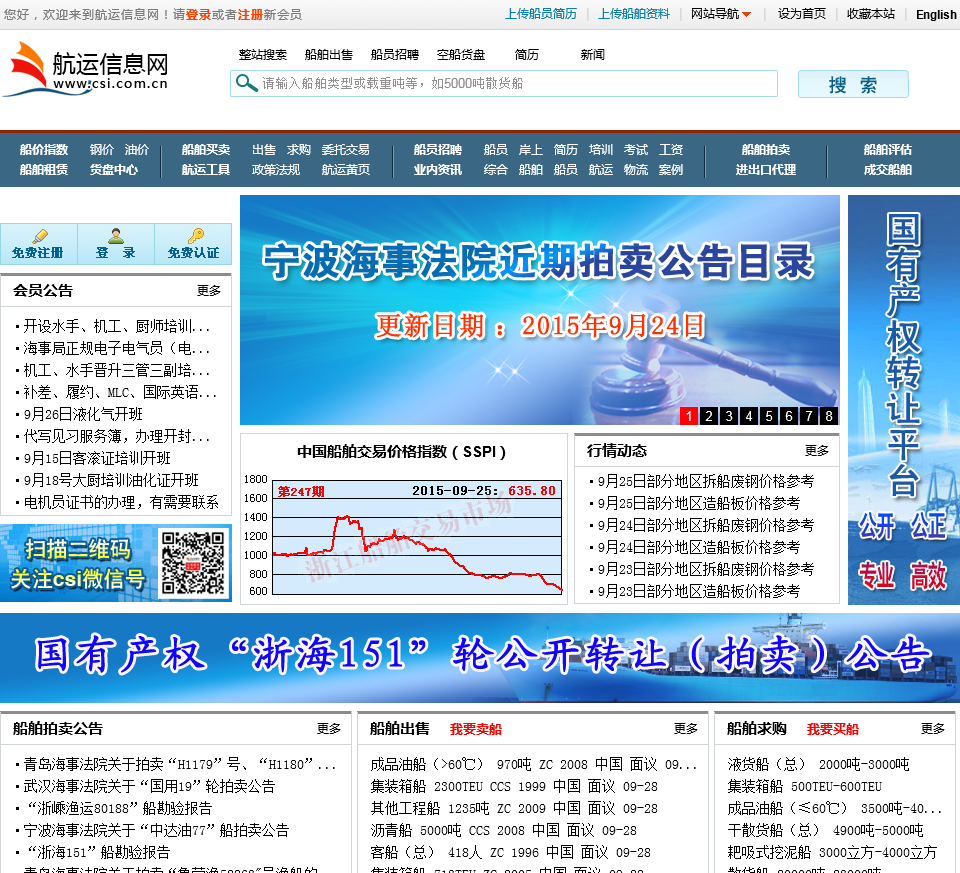Click the 搜索 button
The height and width of the screenshot is (873, 960).
pyautogui.click(x=853, y=84)
